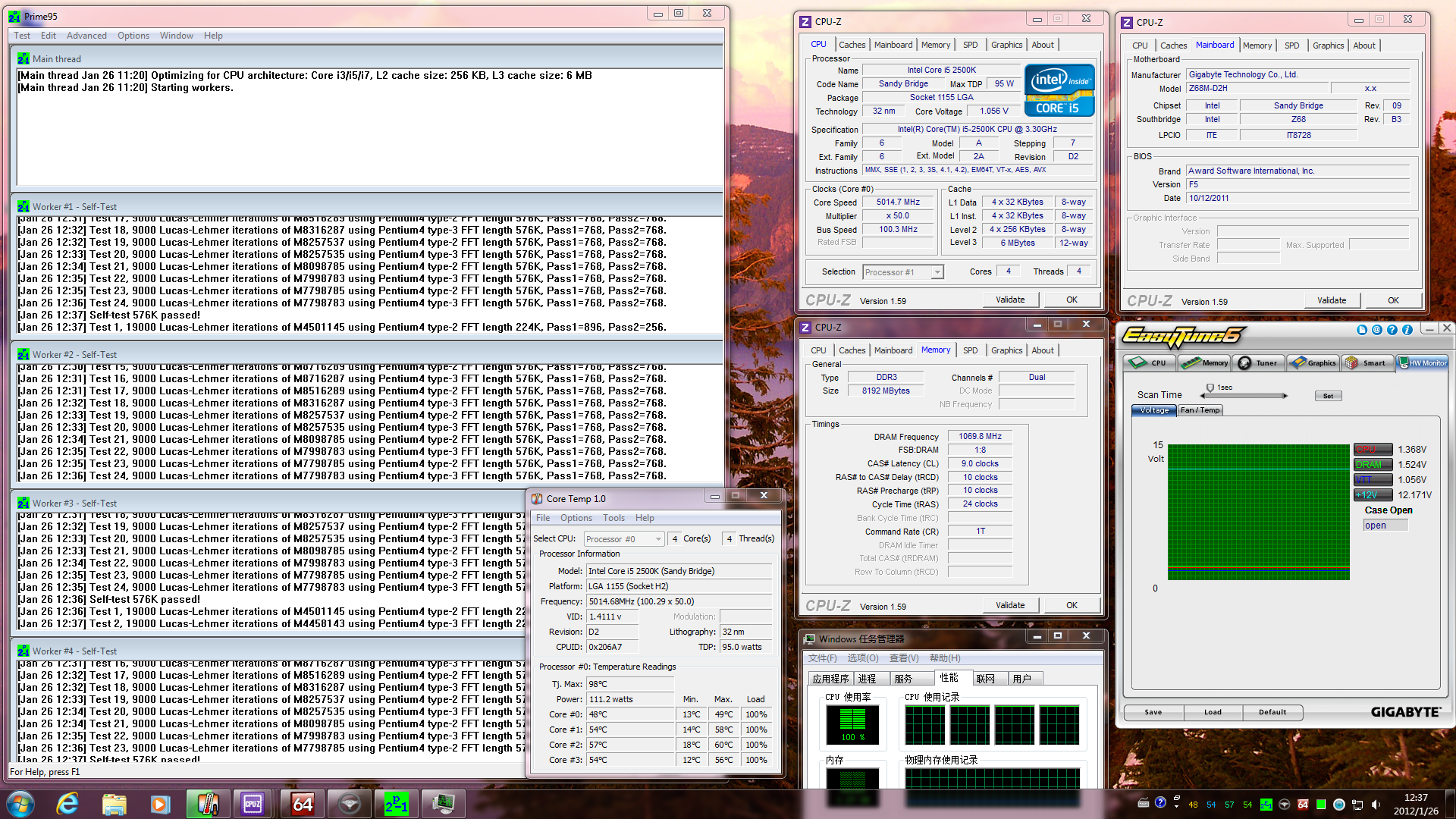Viewport: 1456px width, 819px height.
Task: Switch to EasyTune6 Graphics card tab
Action: 1313,363
